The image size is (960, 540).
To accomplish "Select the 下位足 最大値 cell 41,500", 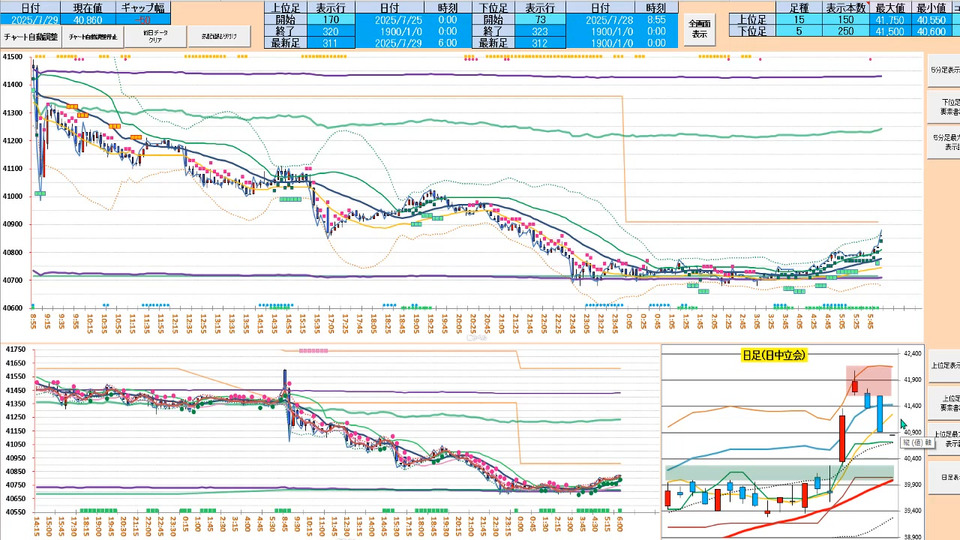I will click(890, 31).
